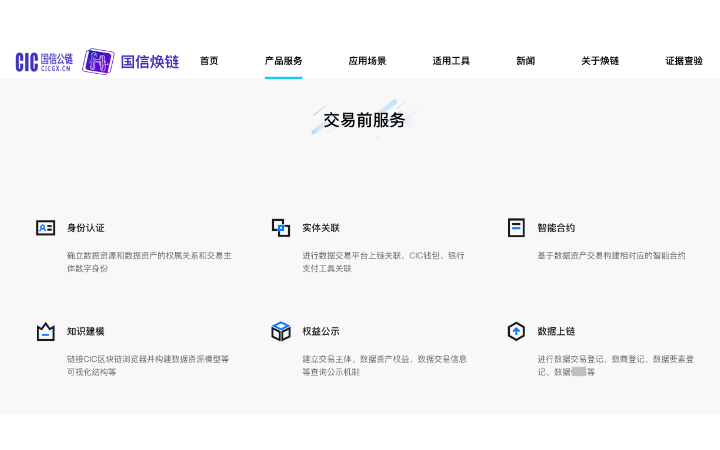Click the 数据上链 upload hexagon icon

click(516, 331)
